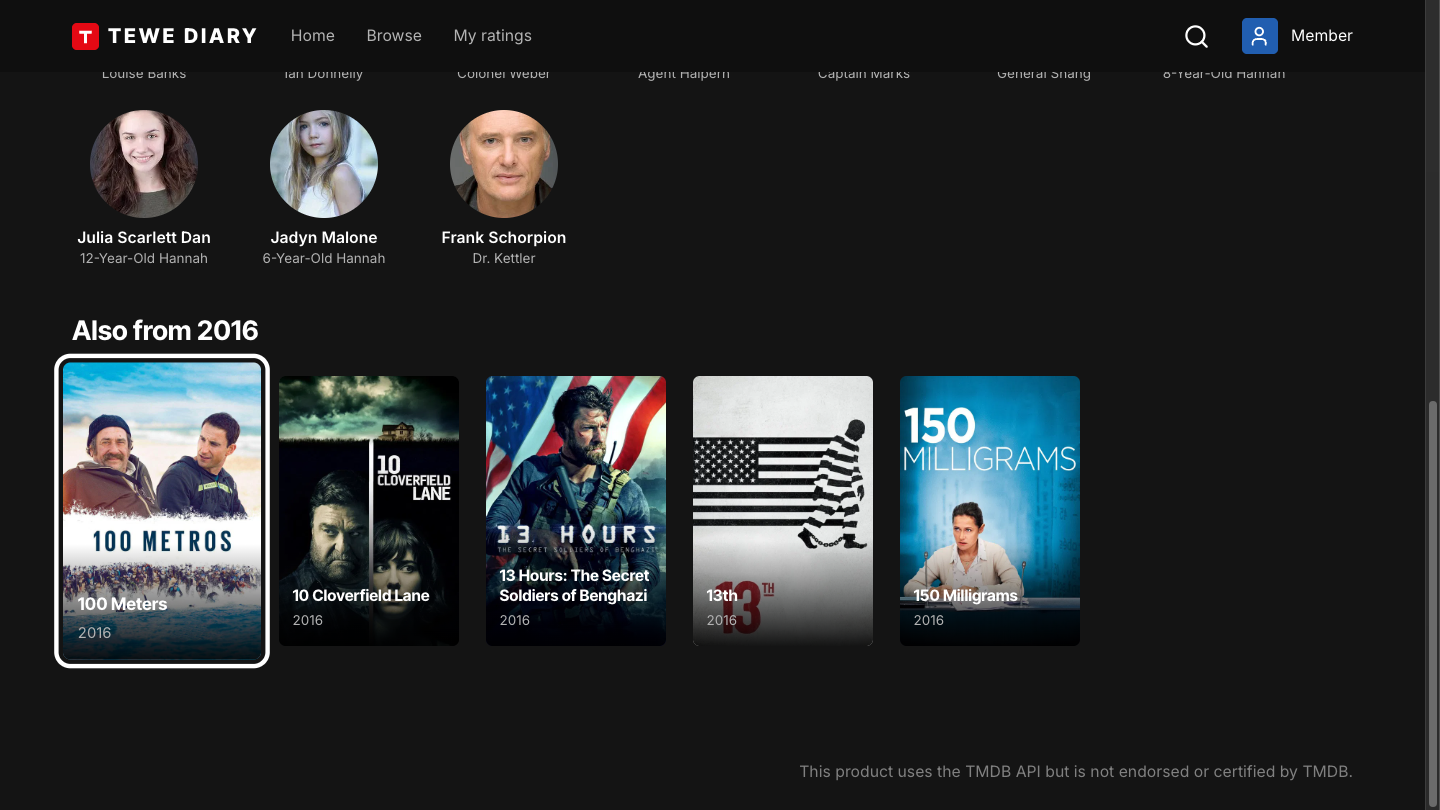Open the 13 Hours movie poster
The image size is (1440, 810).
coord(576,511)
